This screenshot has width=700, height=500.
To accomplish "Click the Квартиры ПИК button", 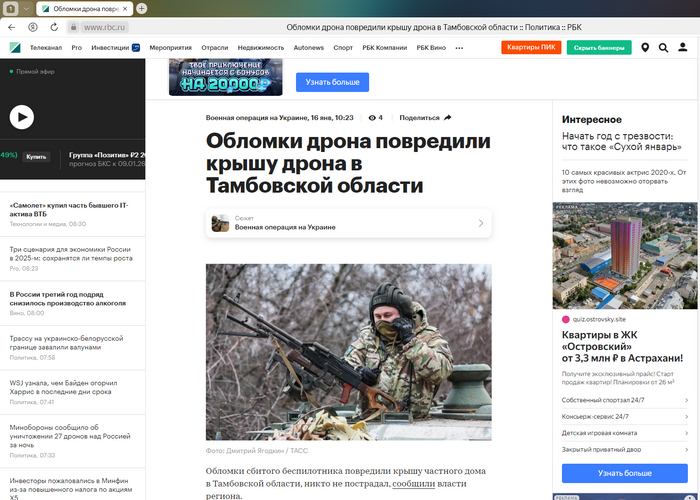I will coord(531,47).
